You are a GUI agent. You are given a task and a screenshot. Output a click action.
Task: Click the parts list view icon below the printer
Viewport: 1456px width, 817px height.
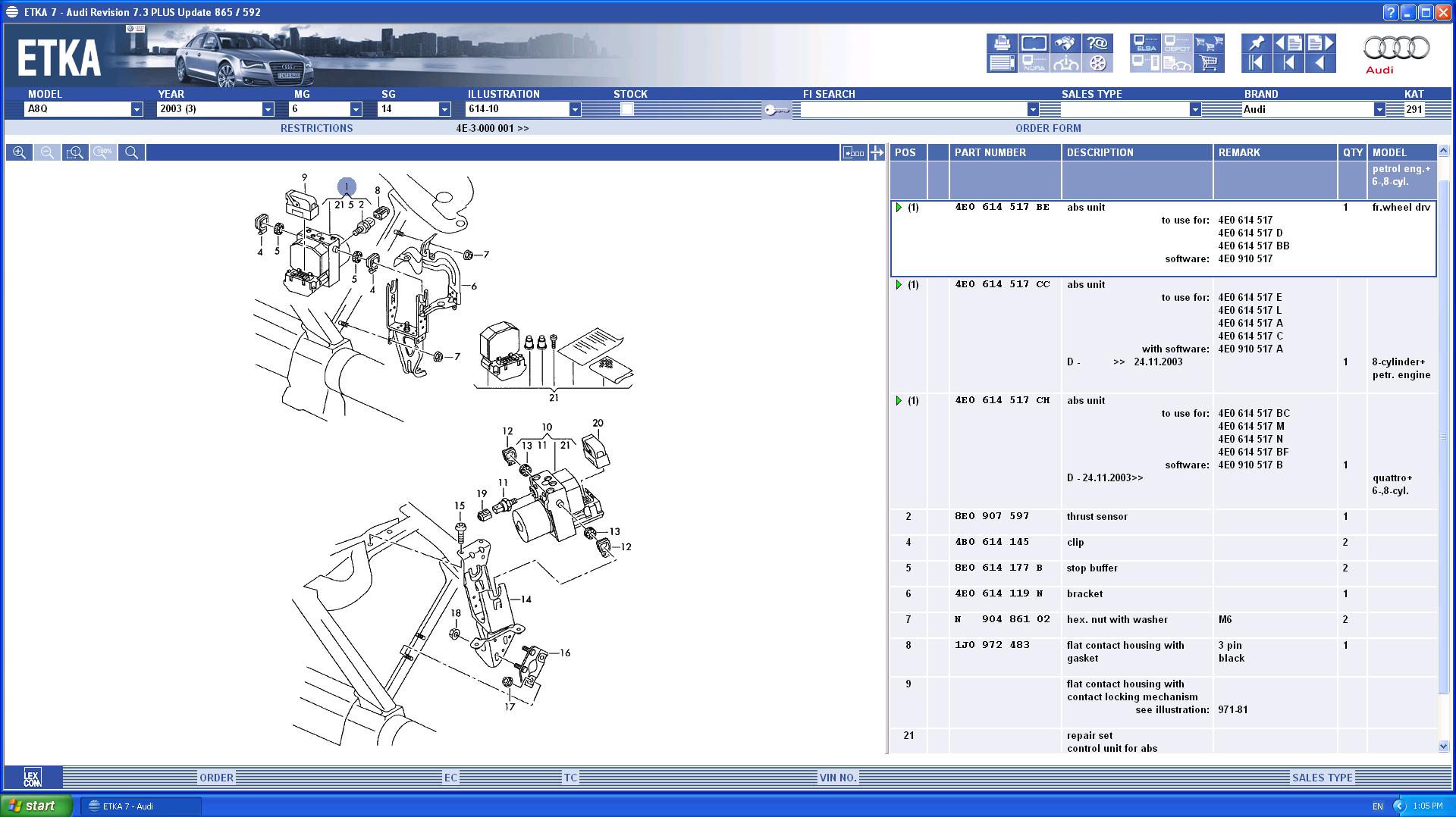[1002, 63]
